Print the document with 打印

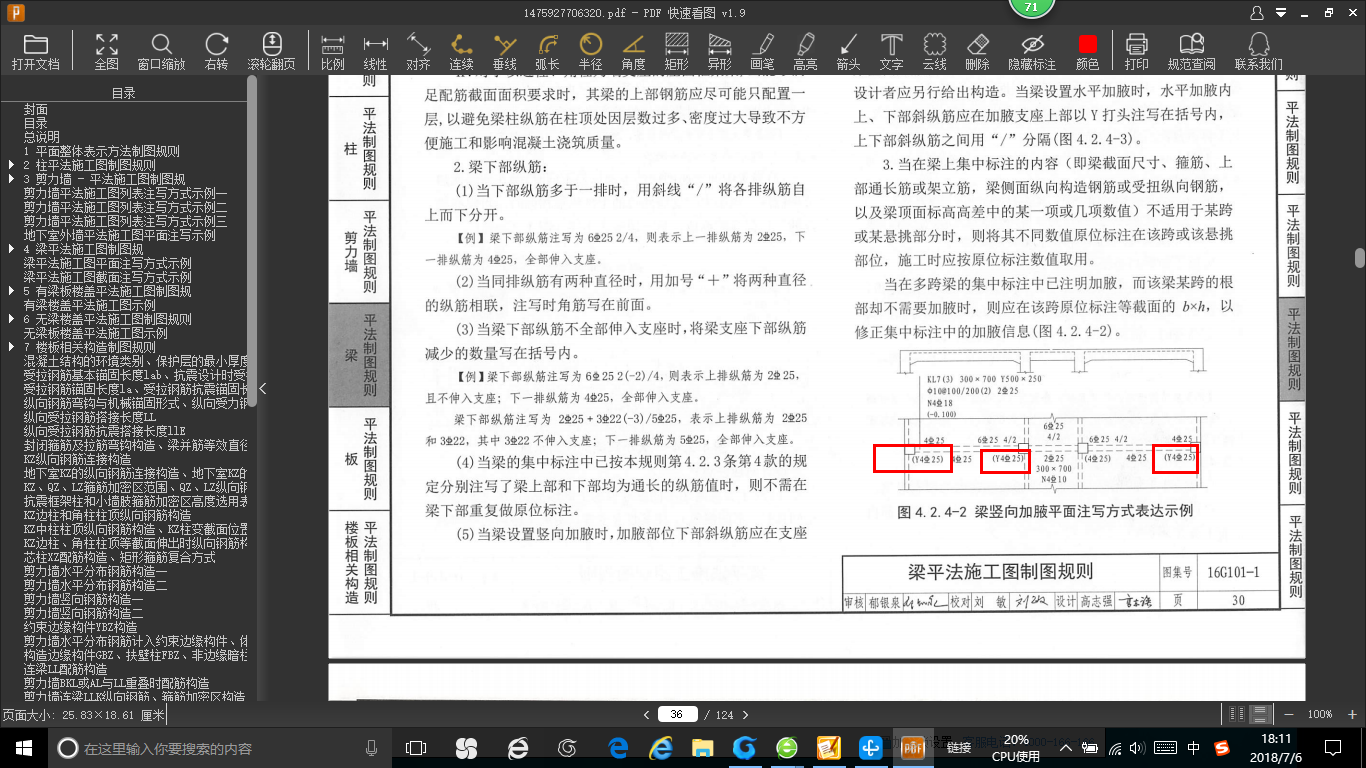click(1137, 51)
